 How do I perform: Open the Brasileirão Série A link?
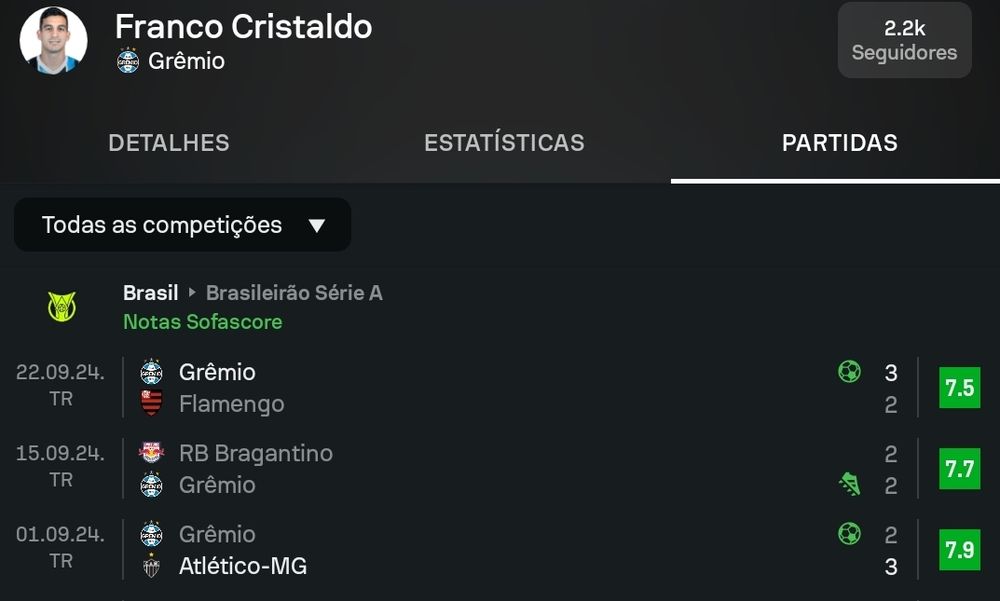pos(294,293)
